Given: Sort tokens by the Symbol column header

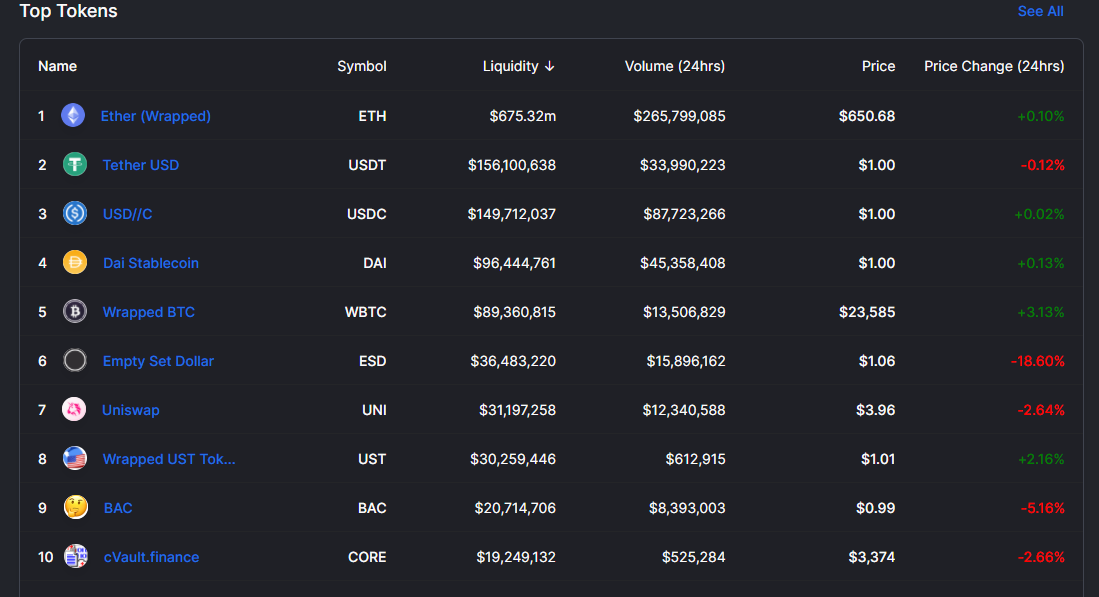Looking at the screenshot, I should point(362,66).
